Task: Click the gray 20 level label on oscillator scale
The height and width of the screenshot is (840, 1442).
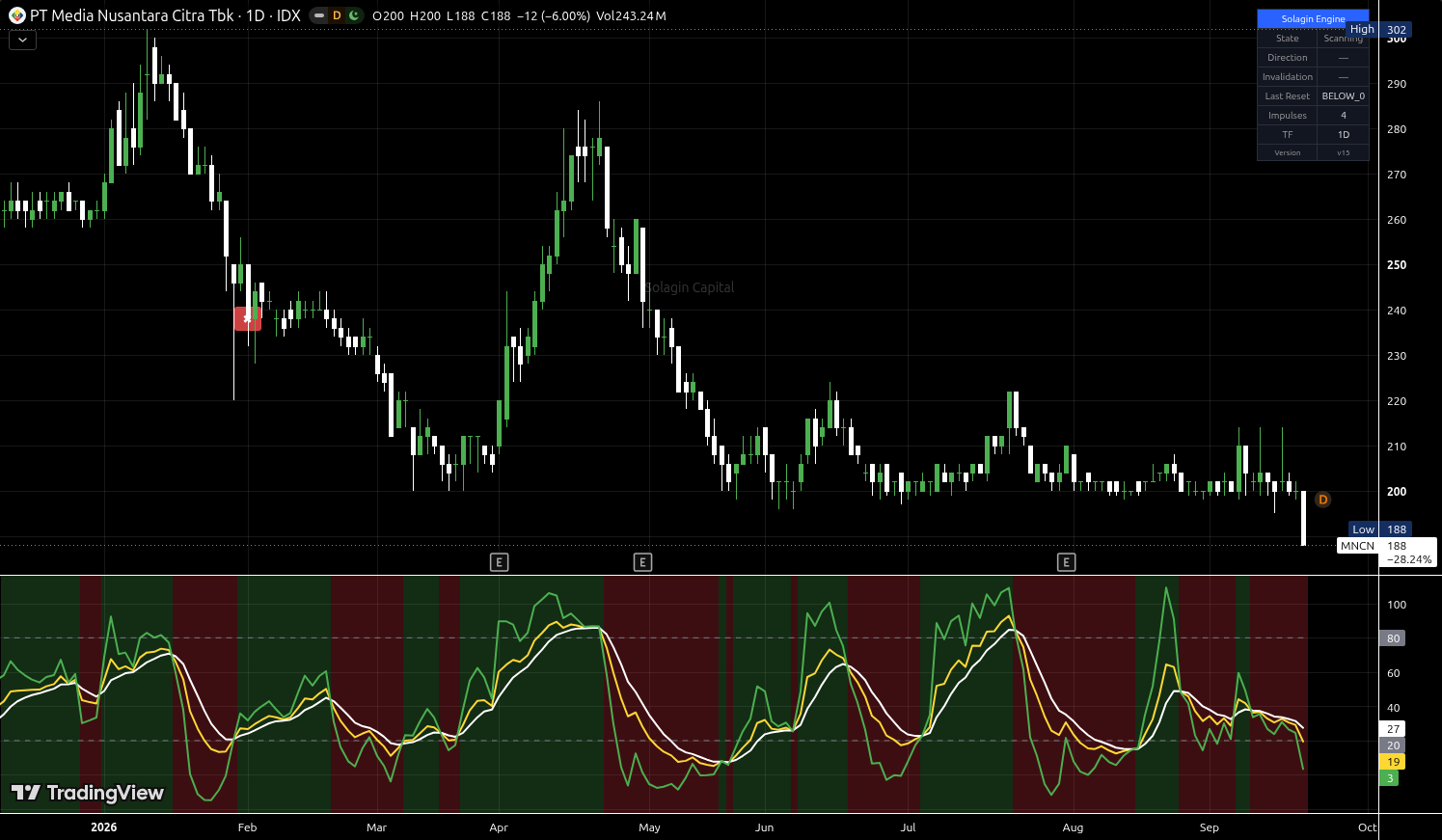Action: 1393,745
